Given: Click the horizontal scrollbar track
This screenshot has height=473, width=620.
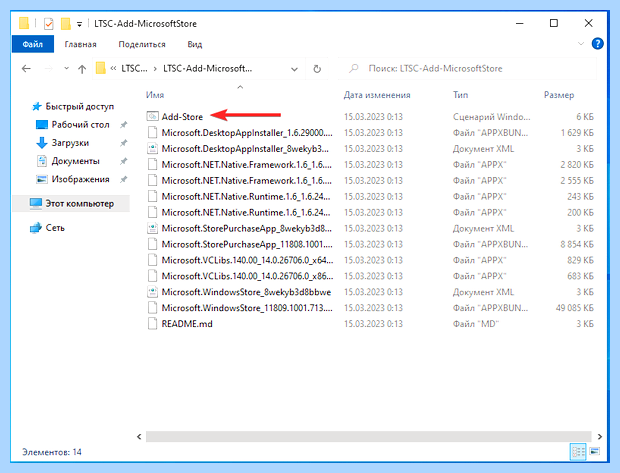Looking at the screenshot, I should point(369,437).
